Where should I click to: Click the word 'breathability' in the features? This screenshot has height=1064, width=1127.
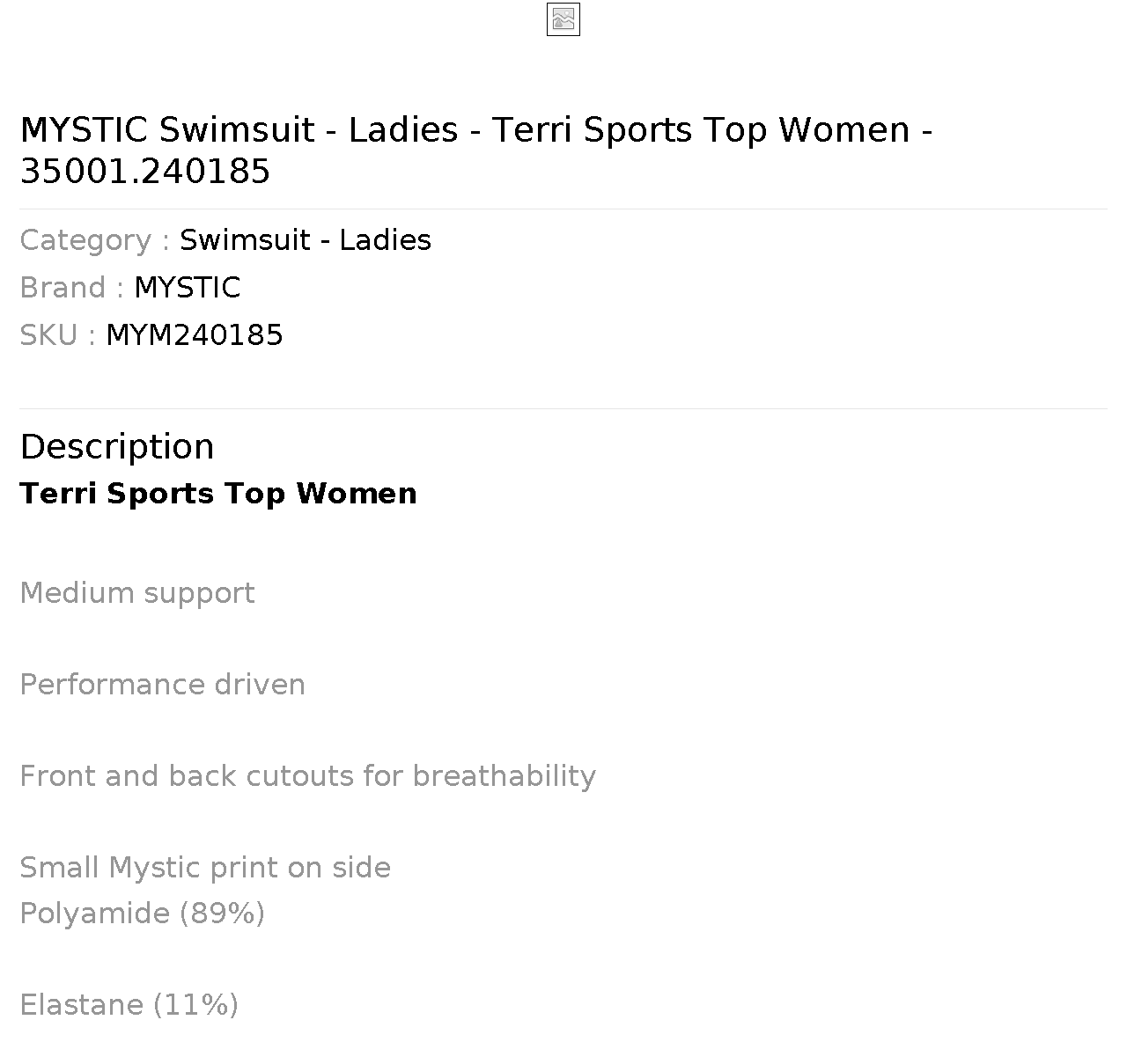point(505,776)
